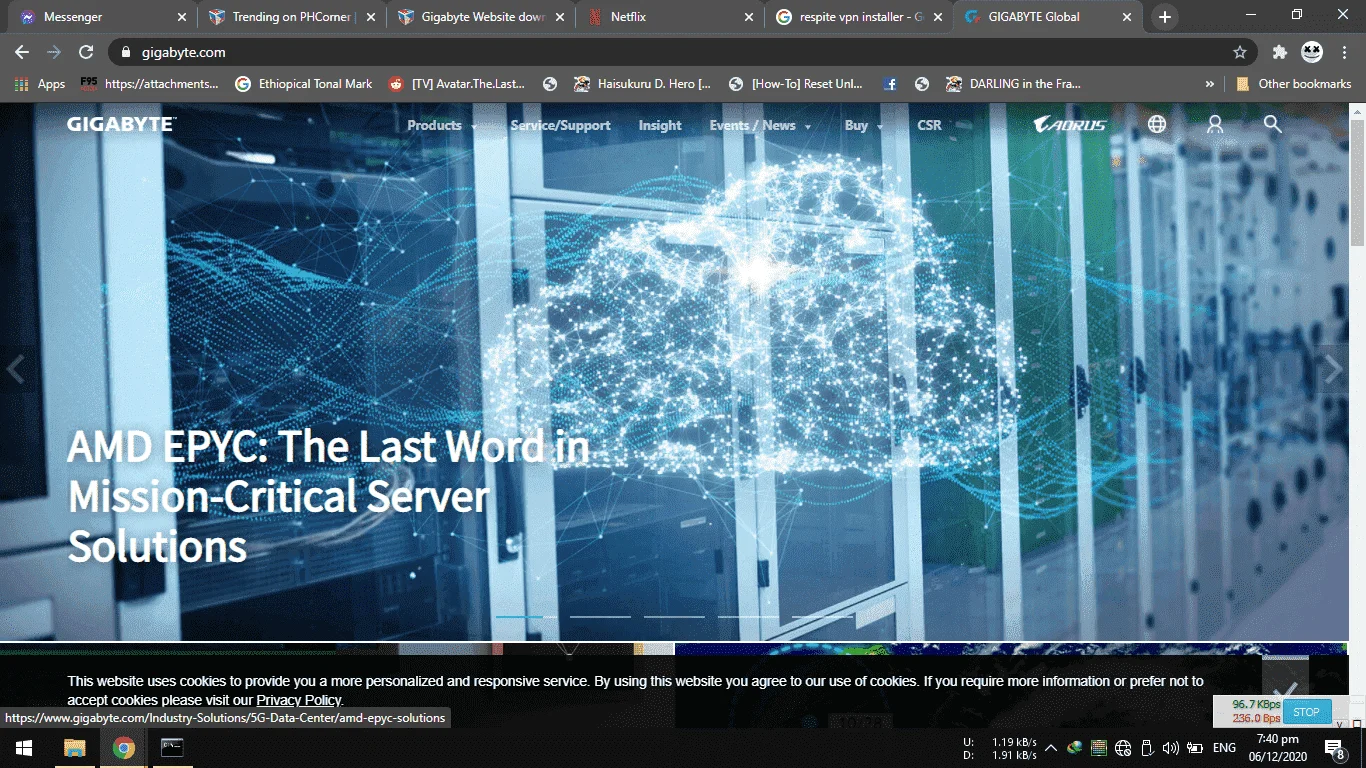Select the third carousel slide indicator

coord(674,616)
